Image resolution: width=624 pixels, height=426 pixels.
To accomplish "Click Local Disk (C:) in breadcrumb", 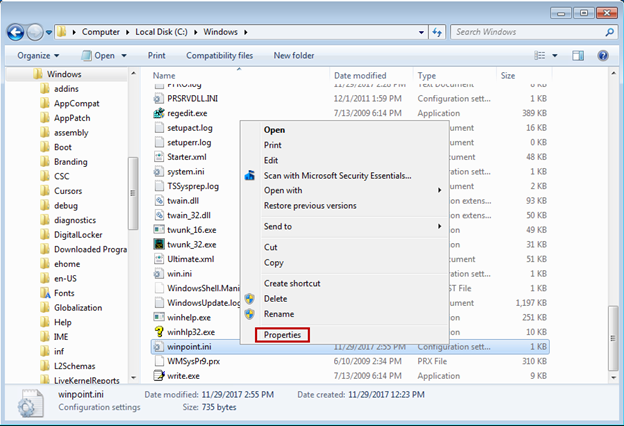I will point(161,32).
